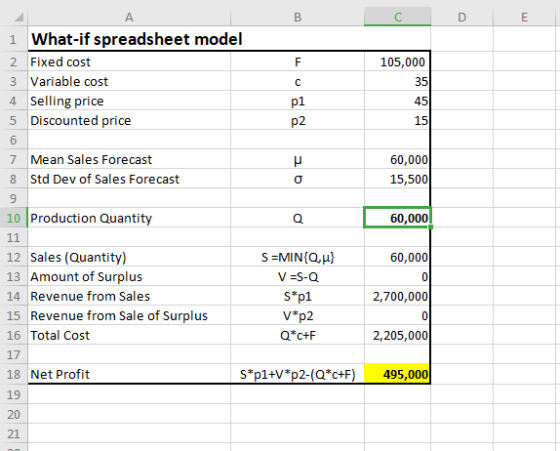Viewport: 560px width, 451px height.
Task: Click the σ symbol cell
Action: pos(298,179)
